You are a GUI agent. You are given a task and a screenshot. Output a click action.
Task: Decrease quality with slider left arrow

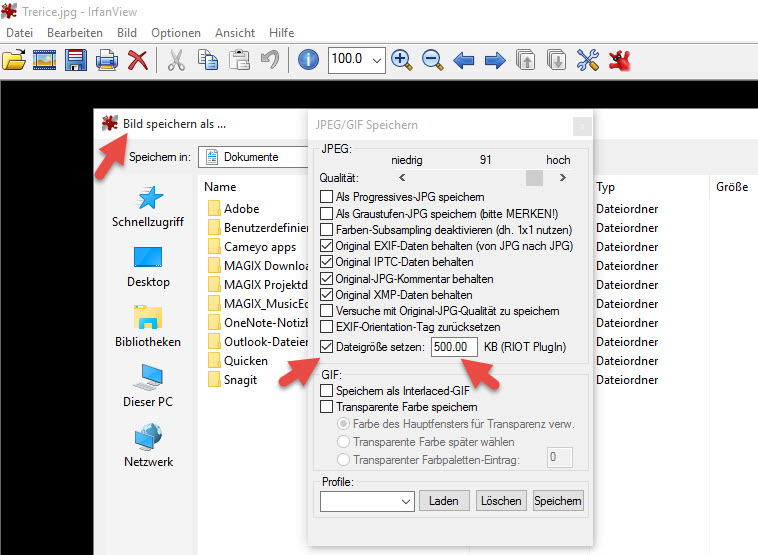click(x=402, y=178)
